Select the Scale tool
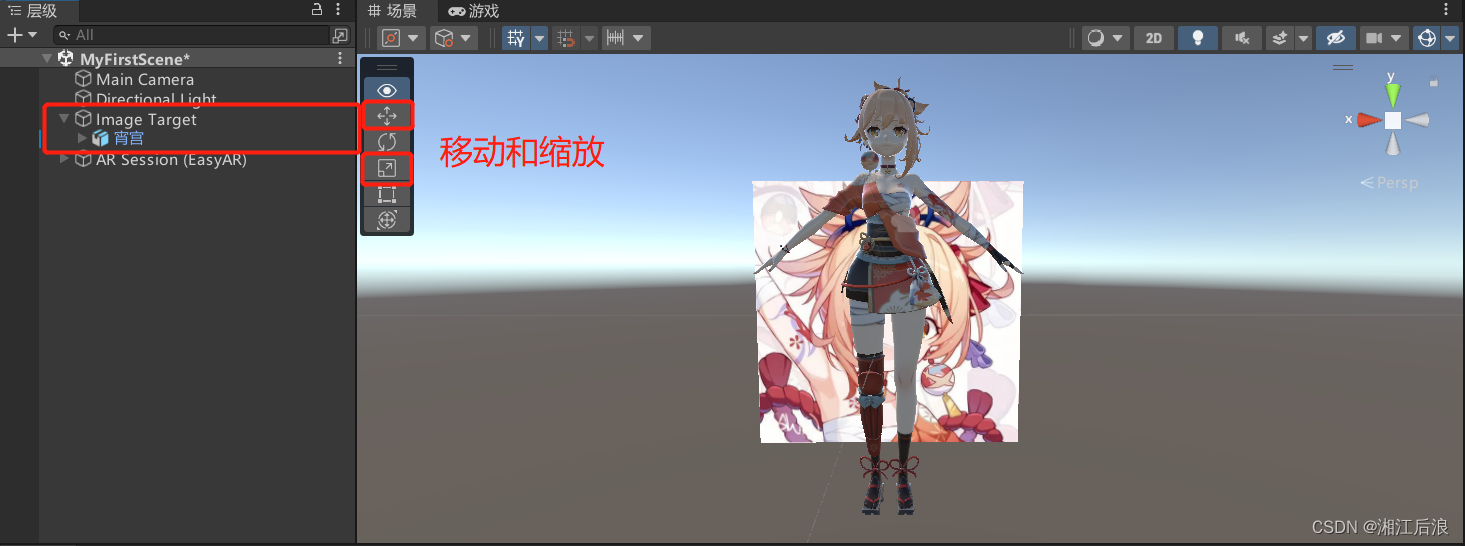 tap(387, 168)
